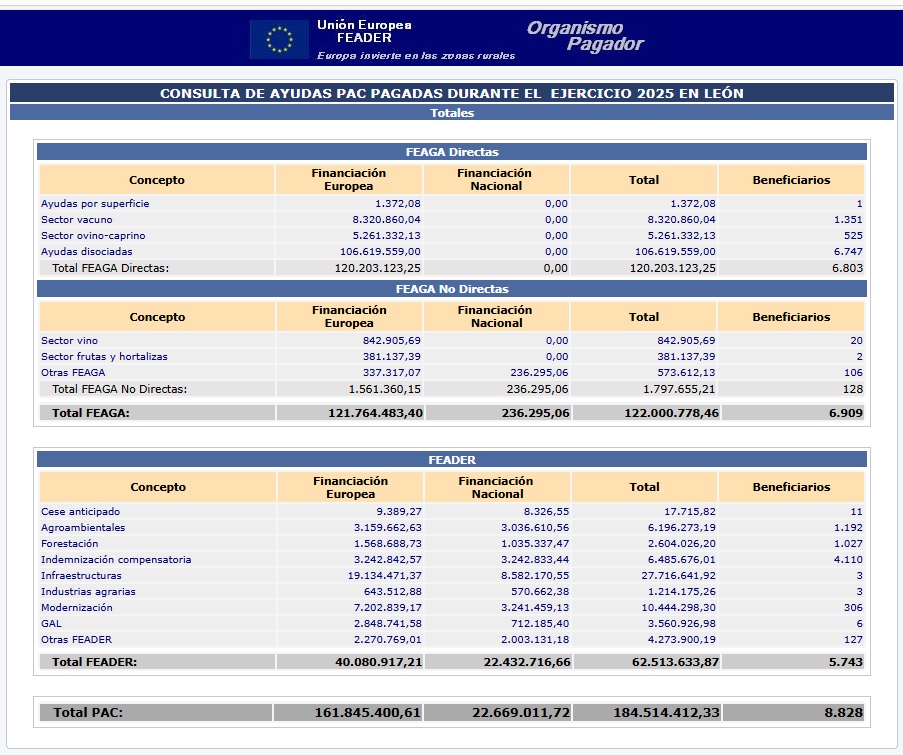Open Sector frutas y hortalizas link
Screen dimensions: 903x755
click(x=104, y=357)
